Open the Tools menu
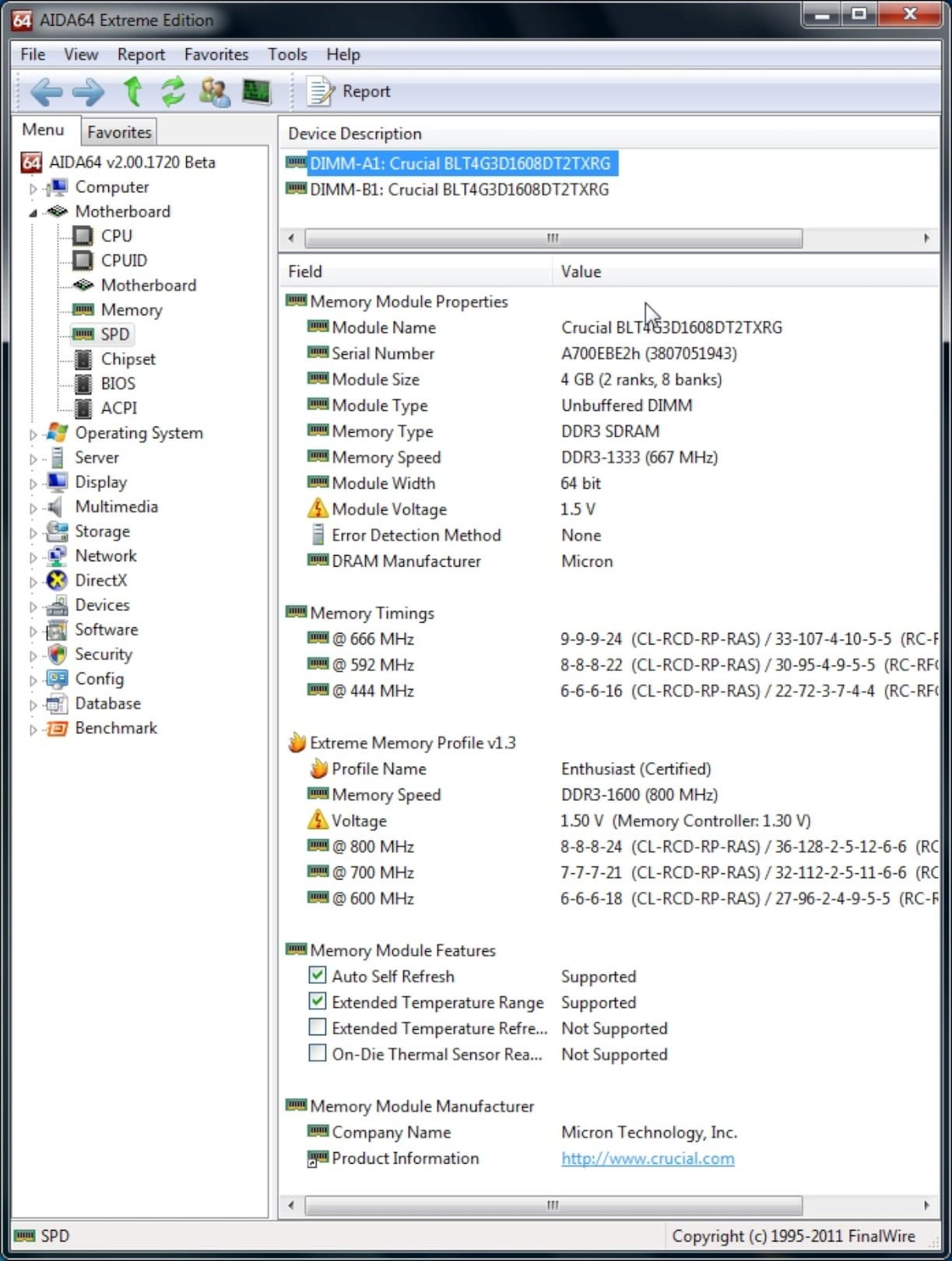Screen dimensions: 952x1261 [287, 54]
